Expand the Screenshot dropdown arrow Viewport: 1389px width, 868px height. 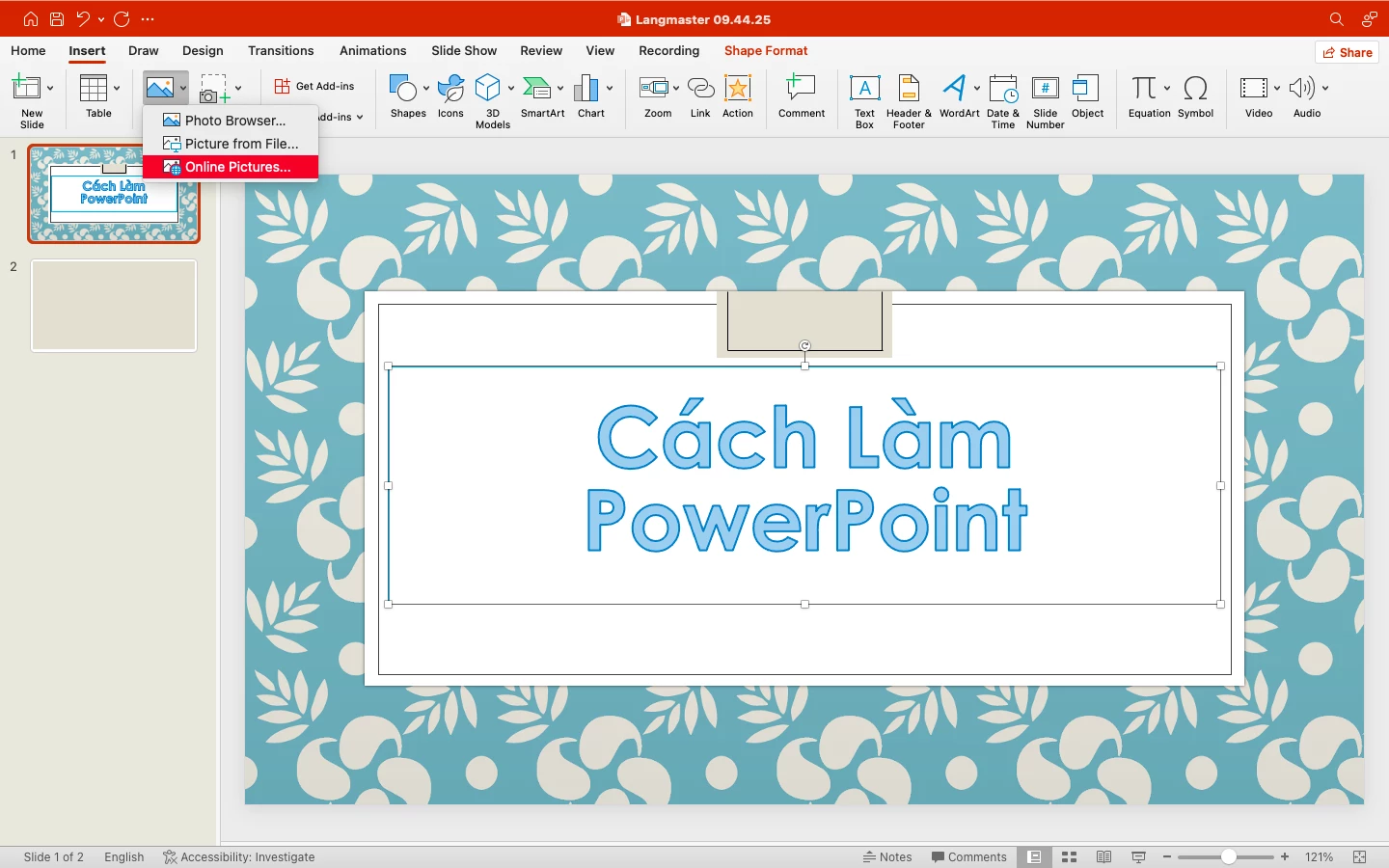pyautogui.click(x=238, y=88)
